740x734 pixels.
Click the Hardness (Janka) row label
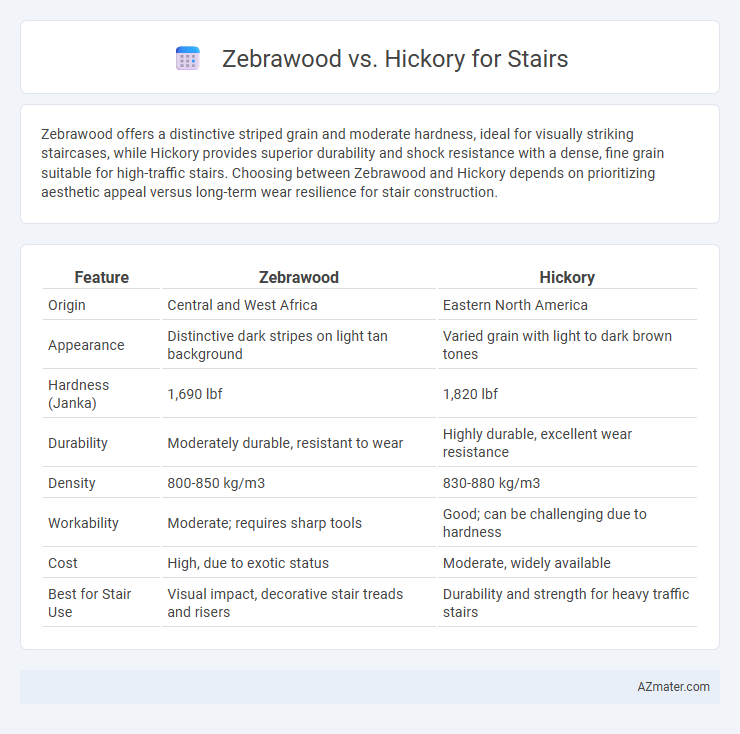(78, 394)
